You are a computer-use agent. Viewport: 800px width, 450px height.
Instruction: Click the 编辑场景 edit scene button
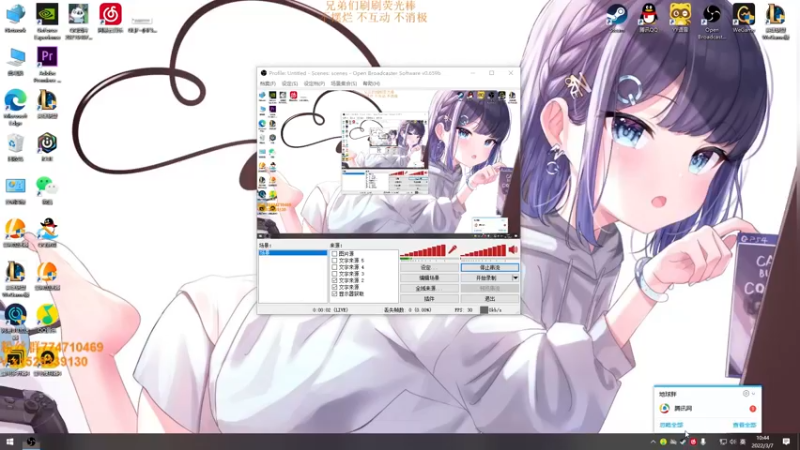(x=429, y=278)
